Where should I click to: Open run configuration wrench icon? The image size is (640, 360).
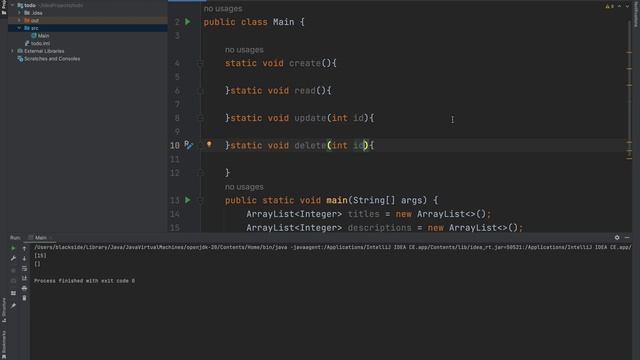(x=13, y=258)
